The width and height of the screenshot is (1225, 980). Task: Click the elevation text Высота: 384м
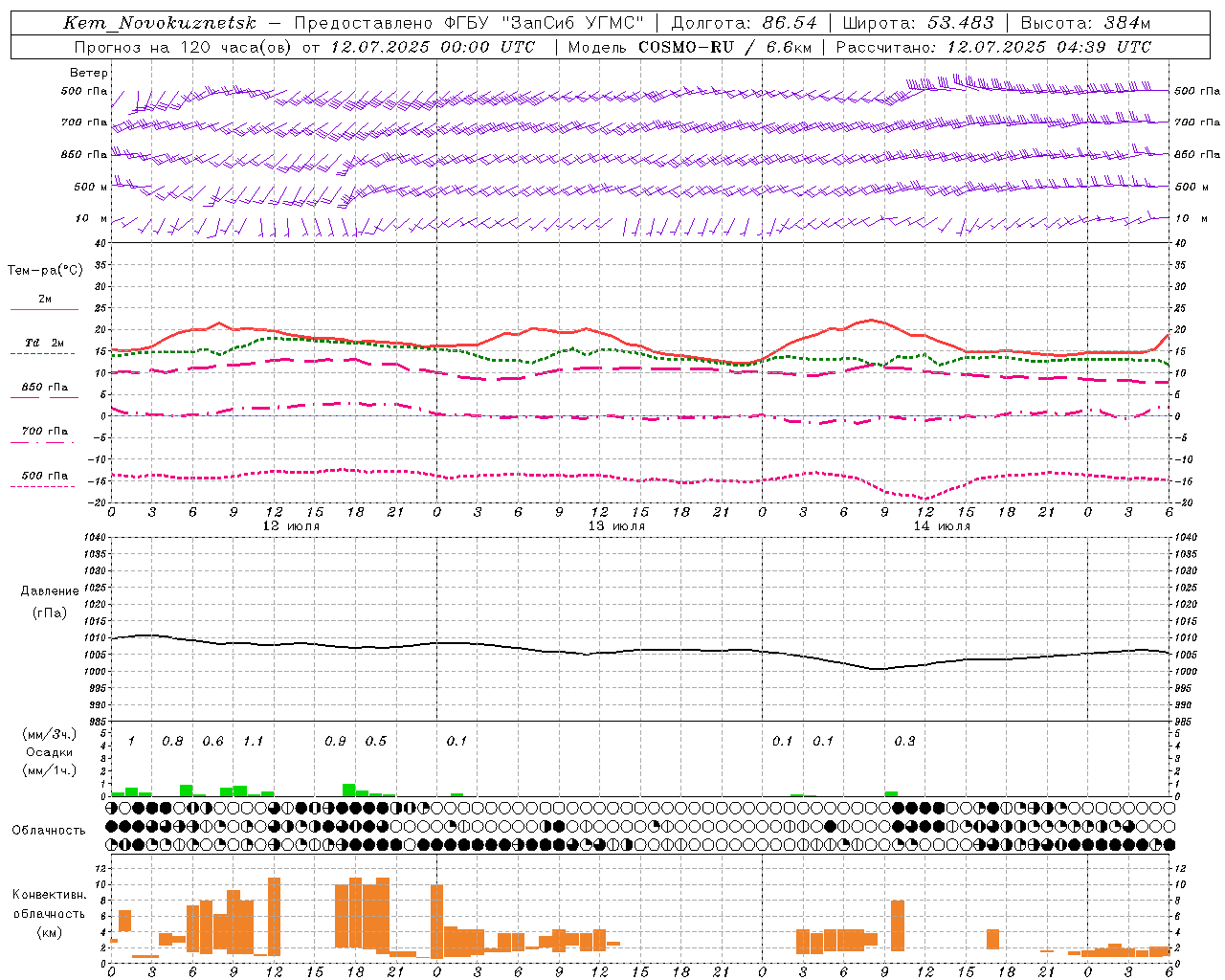pos(1085,23)
